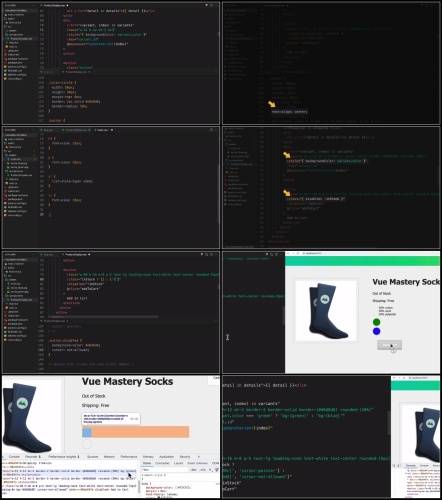
Task: Open the Application tab in DevTools
Action: 166,457
